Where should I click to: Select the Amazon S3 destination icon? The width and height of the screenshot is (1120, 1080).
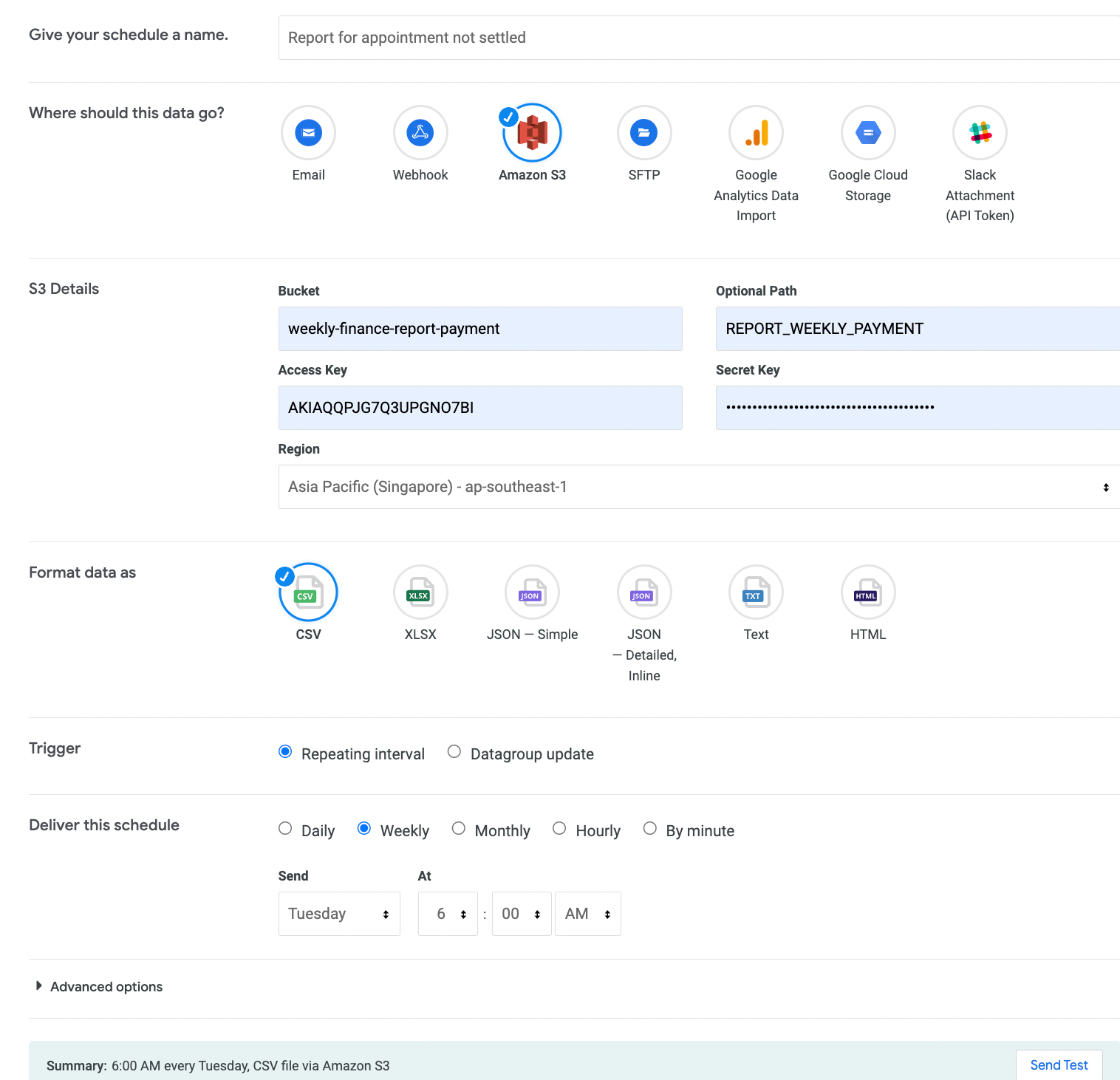(532, 133)
